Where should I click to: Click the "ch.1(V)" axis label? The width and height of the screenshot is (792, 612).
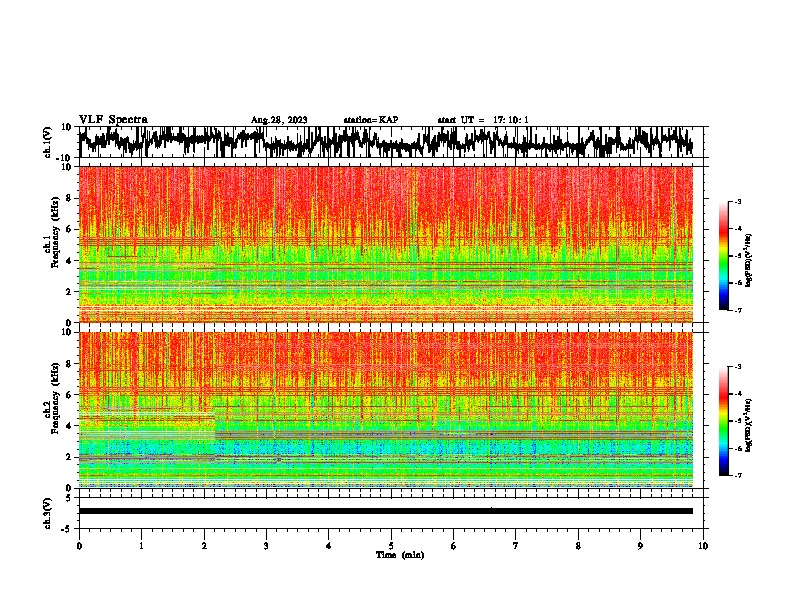(48, 142)
